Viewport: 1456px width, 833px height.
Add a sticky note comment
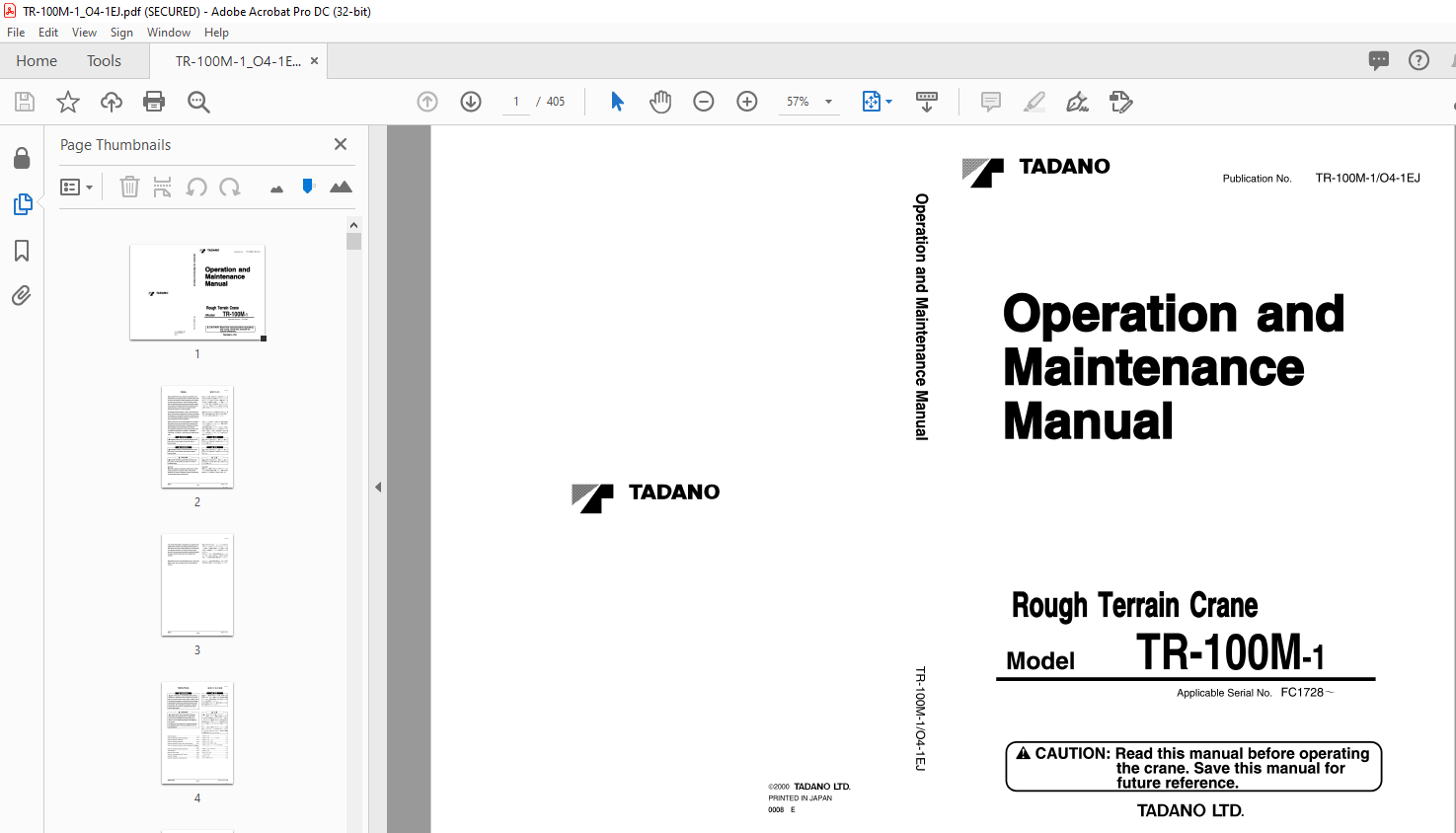[x=991, y=102]
